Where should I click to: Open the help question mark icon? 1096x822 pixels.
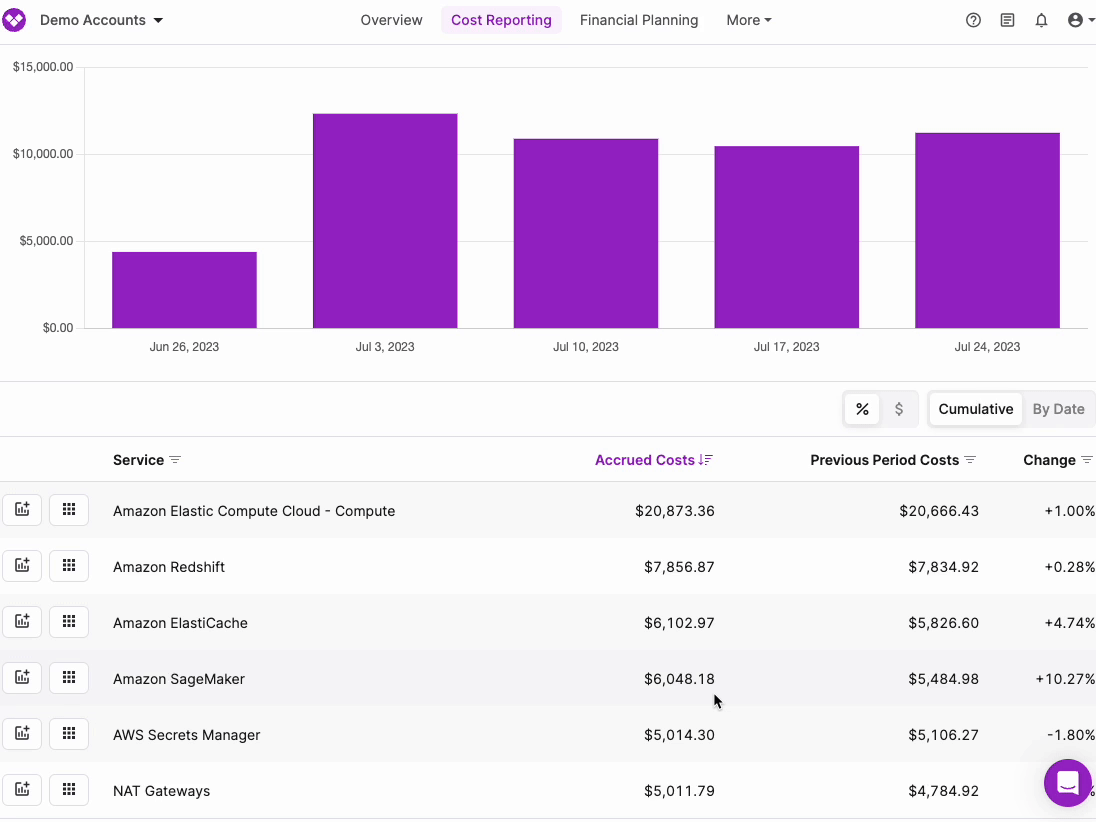pyautogui.click(x=973, y=20)
